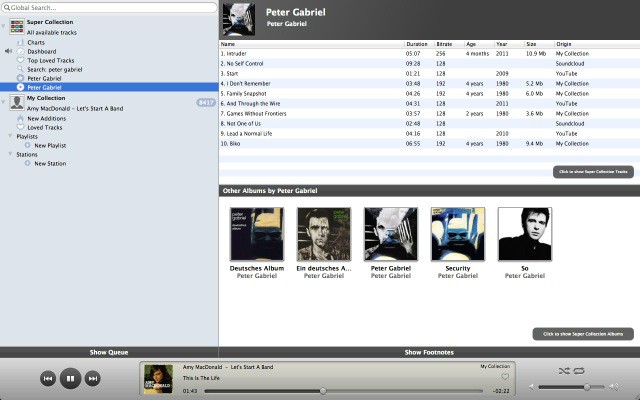The width and height of the screenshot is (640, 400).
Task: Open Top Loved Tracks
Action: [51, 60]
